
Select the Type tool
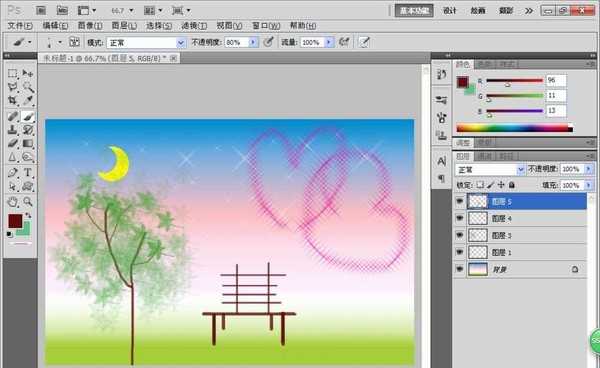(x=28, y=173)
